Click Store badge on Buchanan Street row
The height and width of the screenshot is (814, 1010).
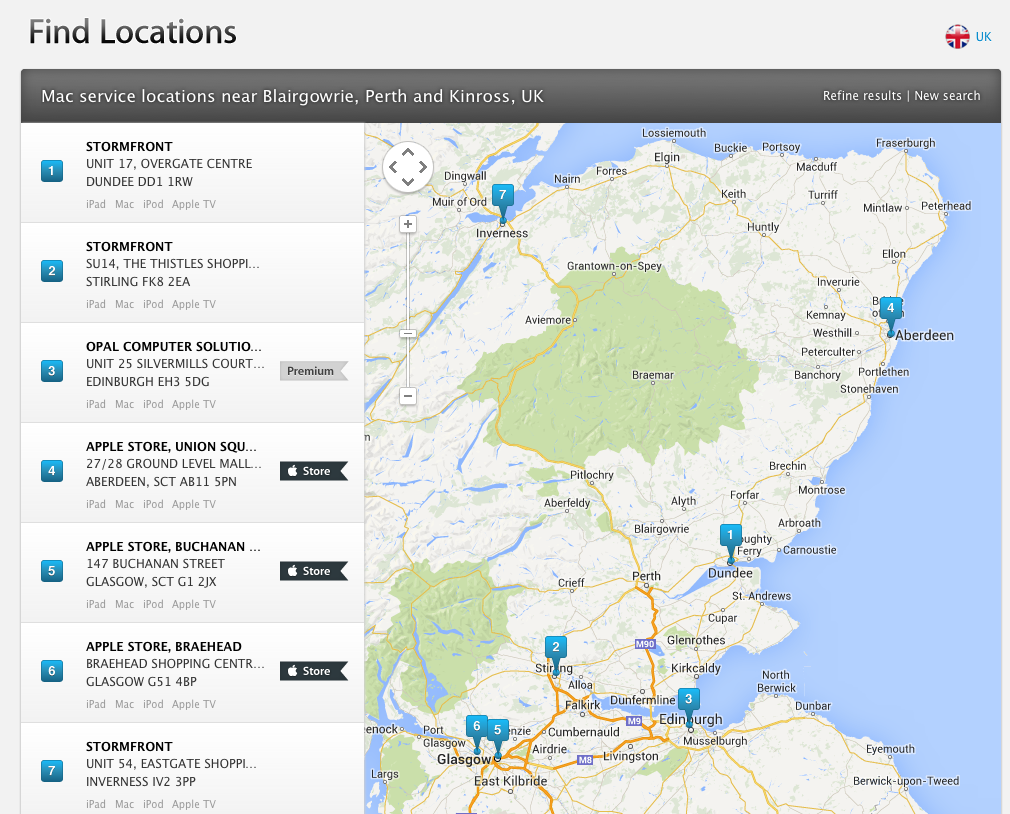point(314,571)
